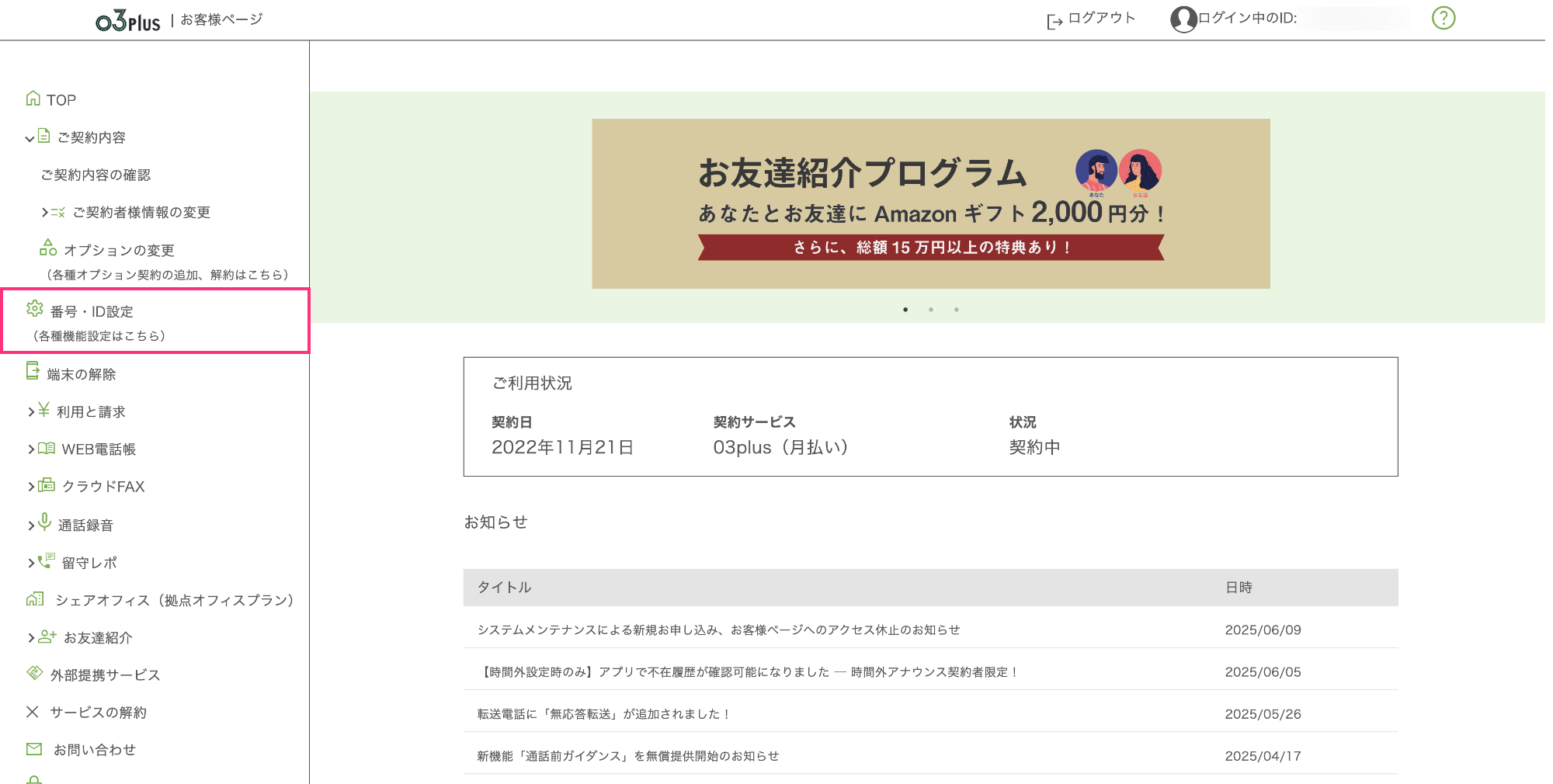Select the クラウドFAX fax machine icon
Image resolution: width=1553 pixels, height=784 pixels.
click(x=45, y=486)
